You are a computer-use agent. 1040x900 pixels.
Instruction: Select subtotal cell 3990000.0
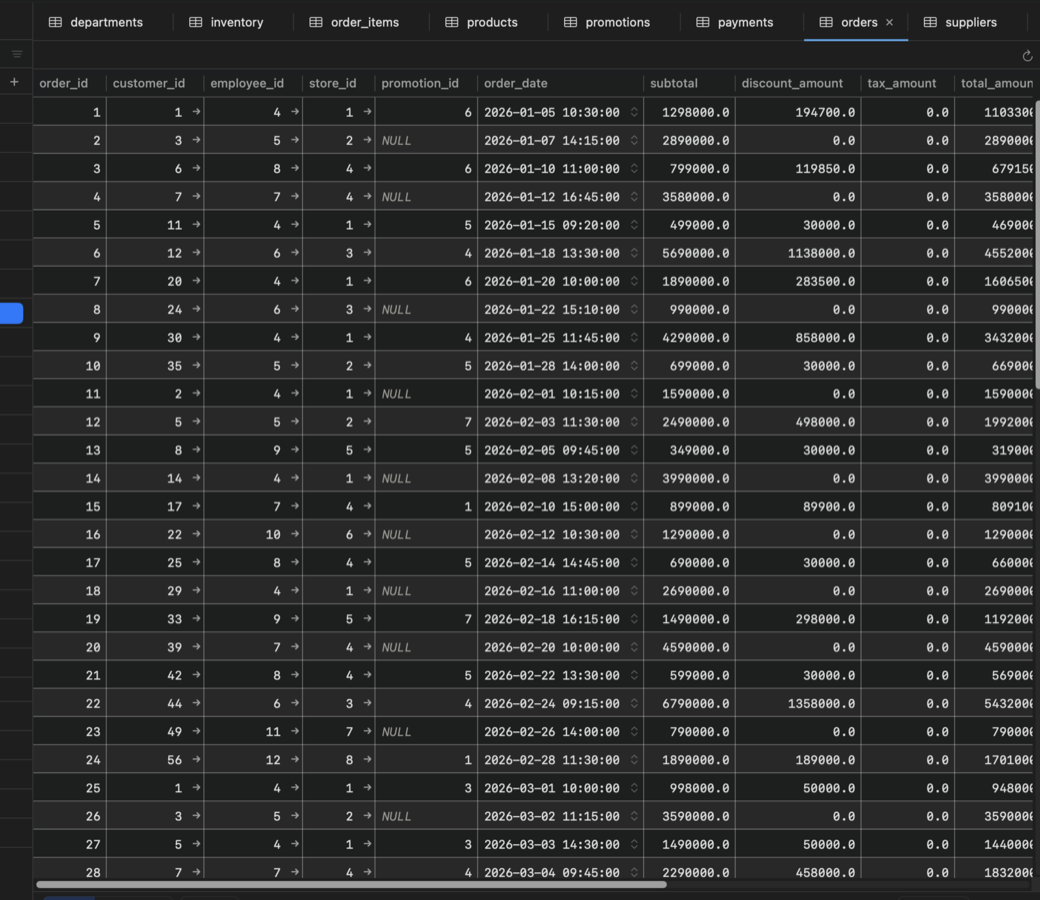689,478
